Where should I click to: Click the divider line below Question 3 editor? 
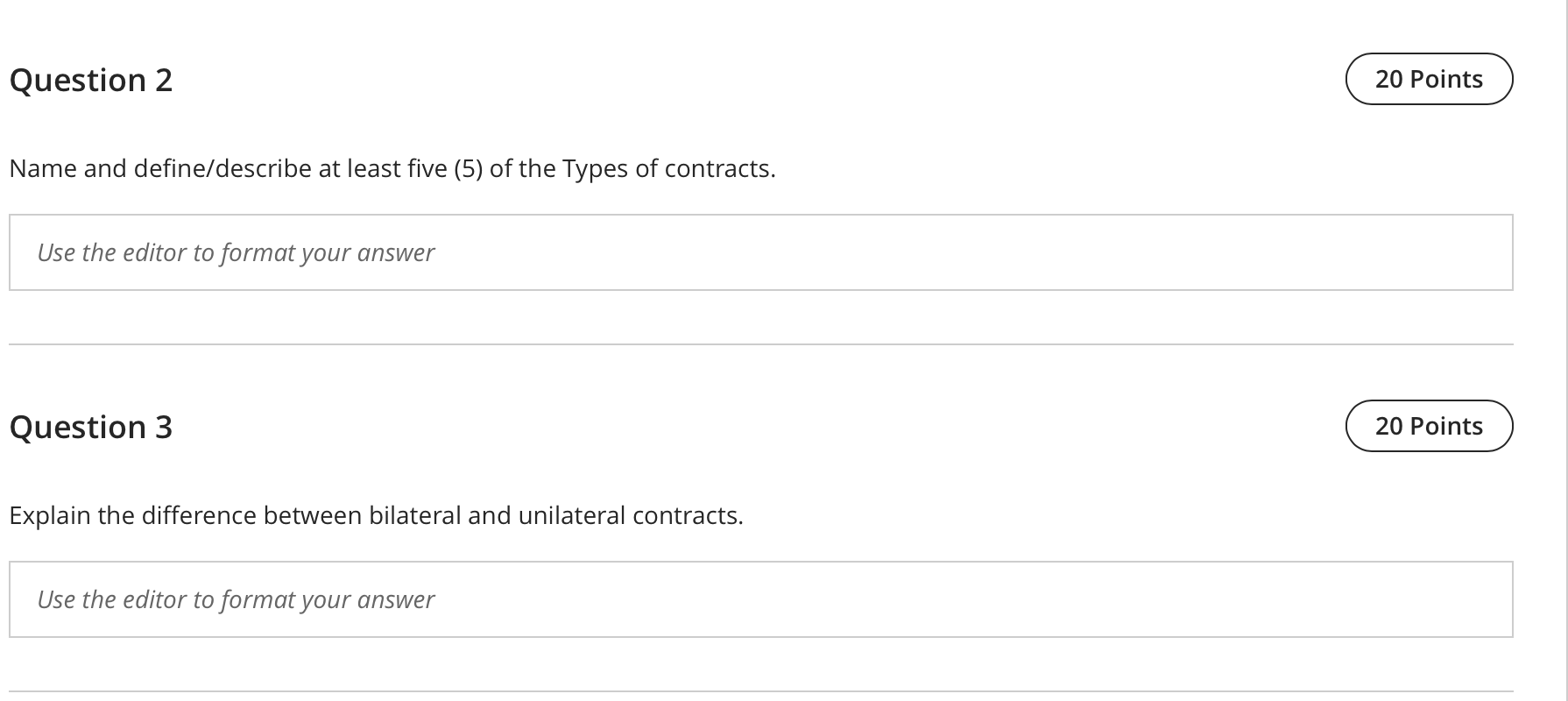pos(760,691)
